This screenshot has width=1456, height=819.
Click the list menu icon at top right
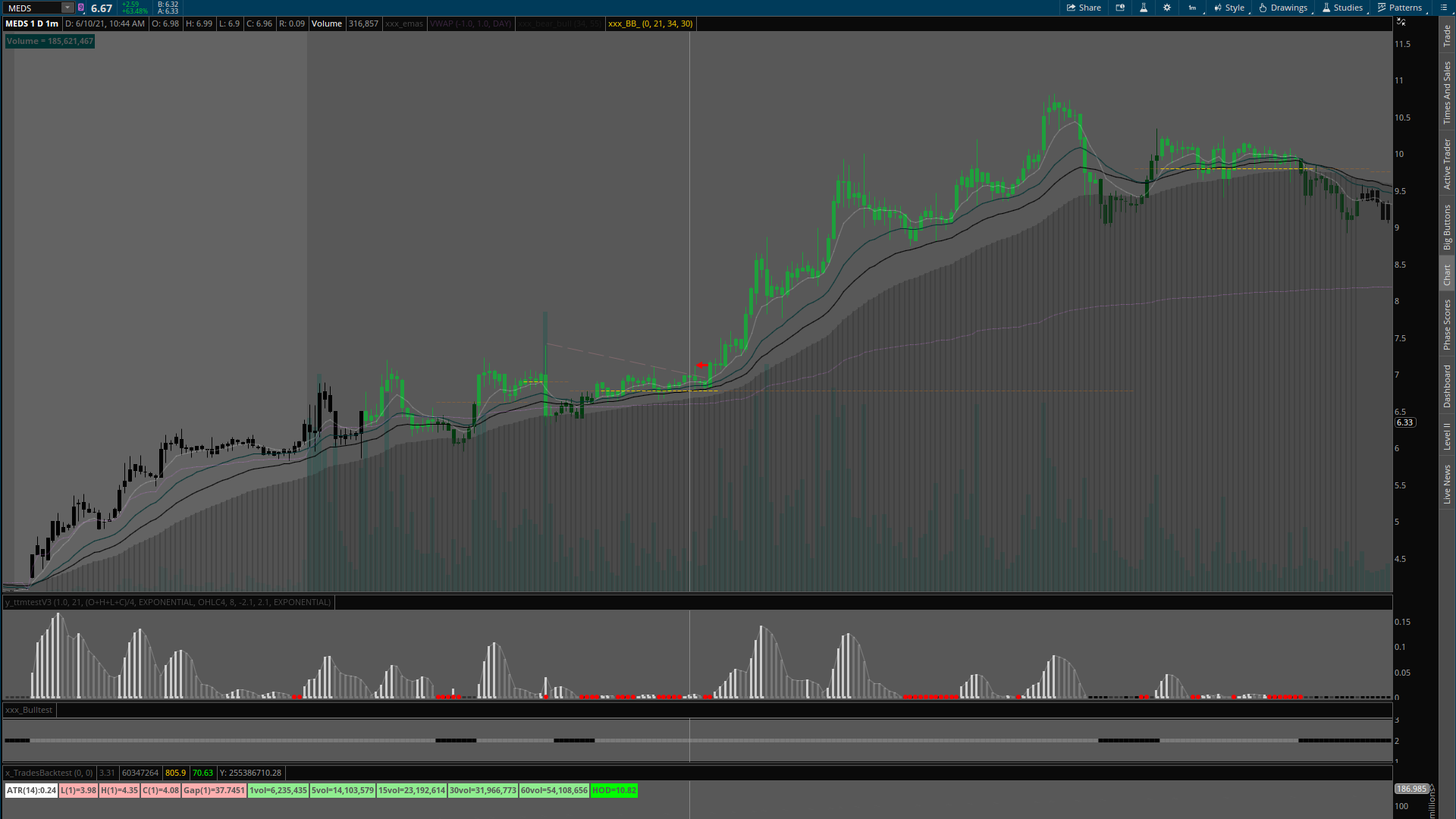coord(1444,8)
